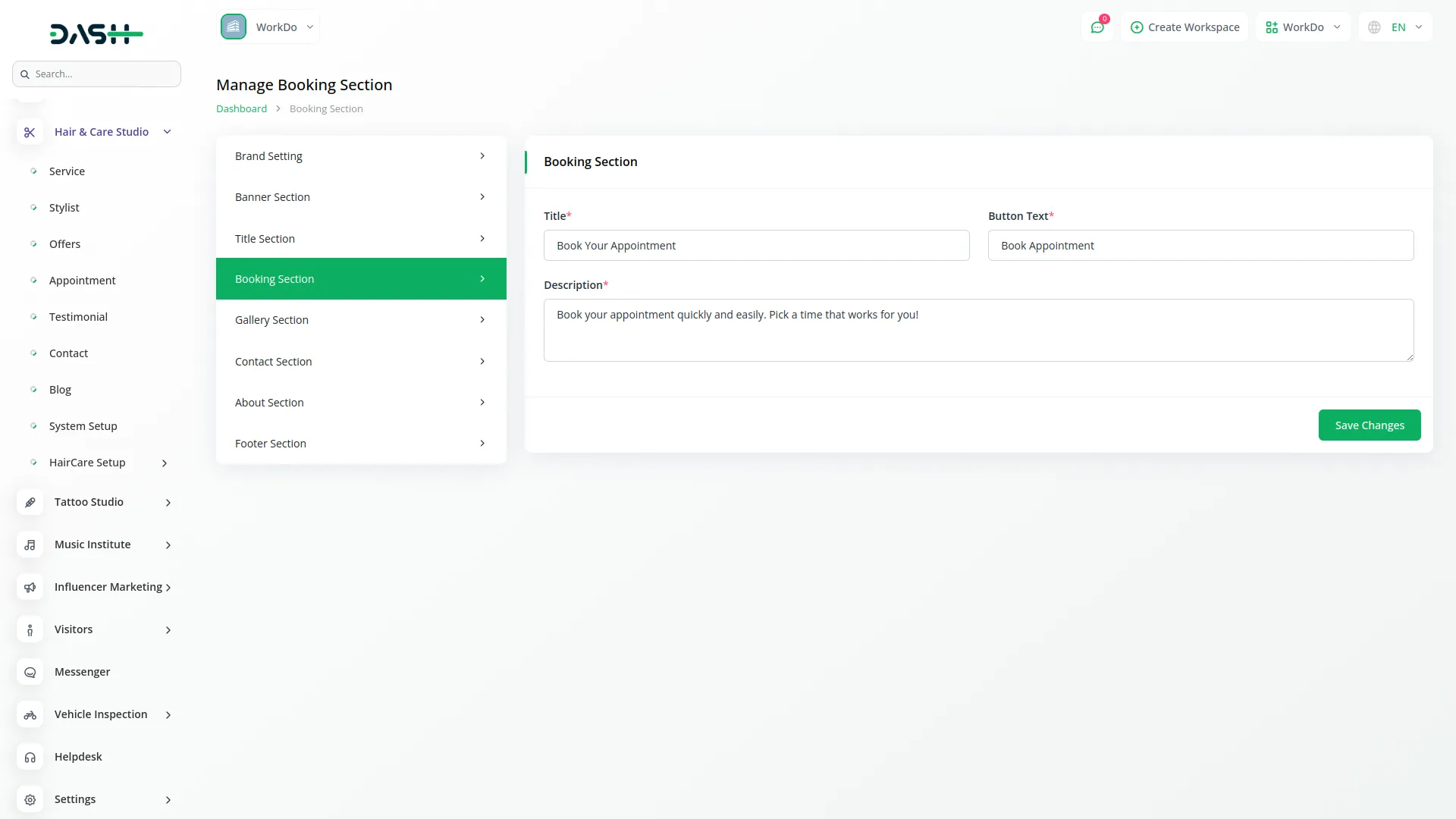The image size is (1456, 819).
Task: Click into the Button Text input field
Action: click(x=1200, y=246)
